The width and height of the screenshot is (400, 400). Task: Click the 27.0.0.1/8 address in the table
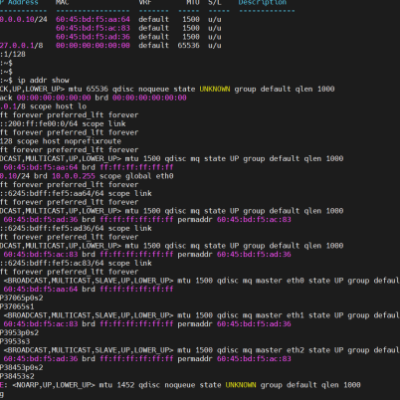[x=22, y=45]
